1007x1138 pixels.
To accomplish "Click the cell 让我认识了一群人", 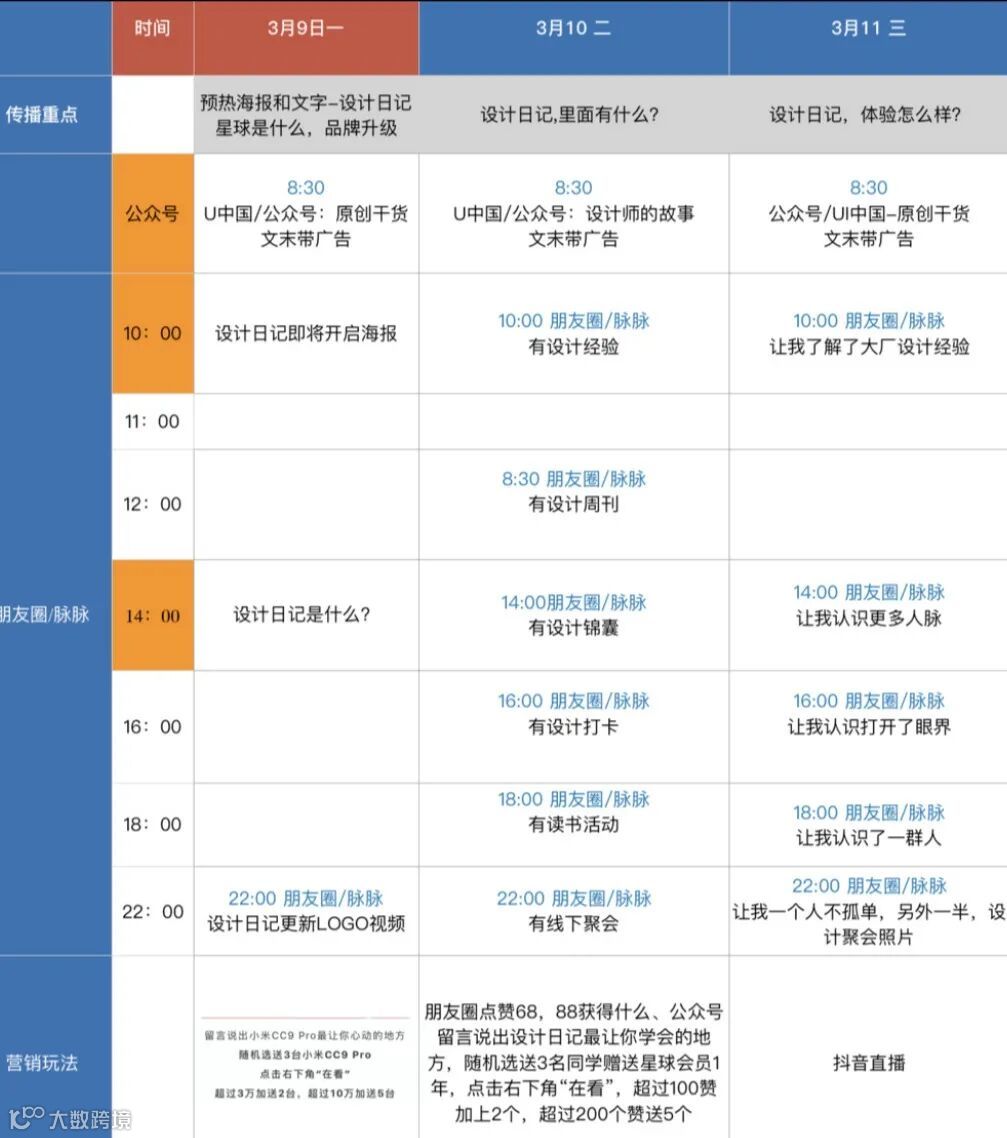I will click(868, 824).
